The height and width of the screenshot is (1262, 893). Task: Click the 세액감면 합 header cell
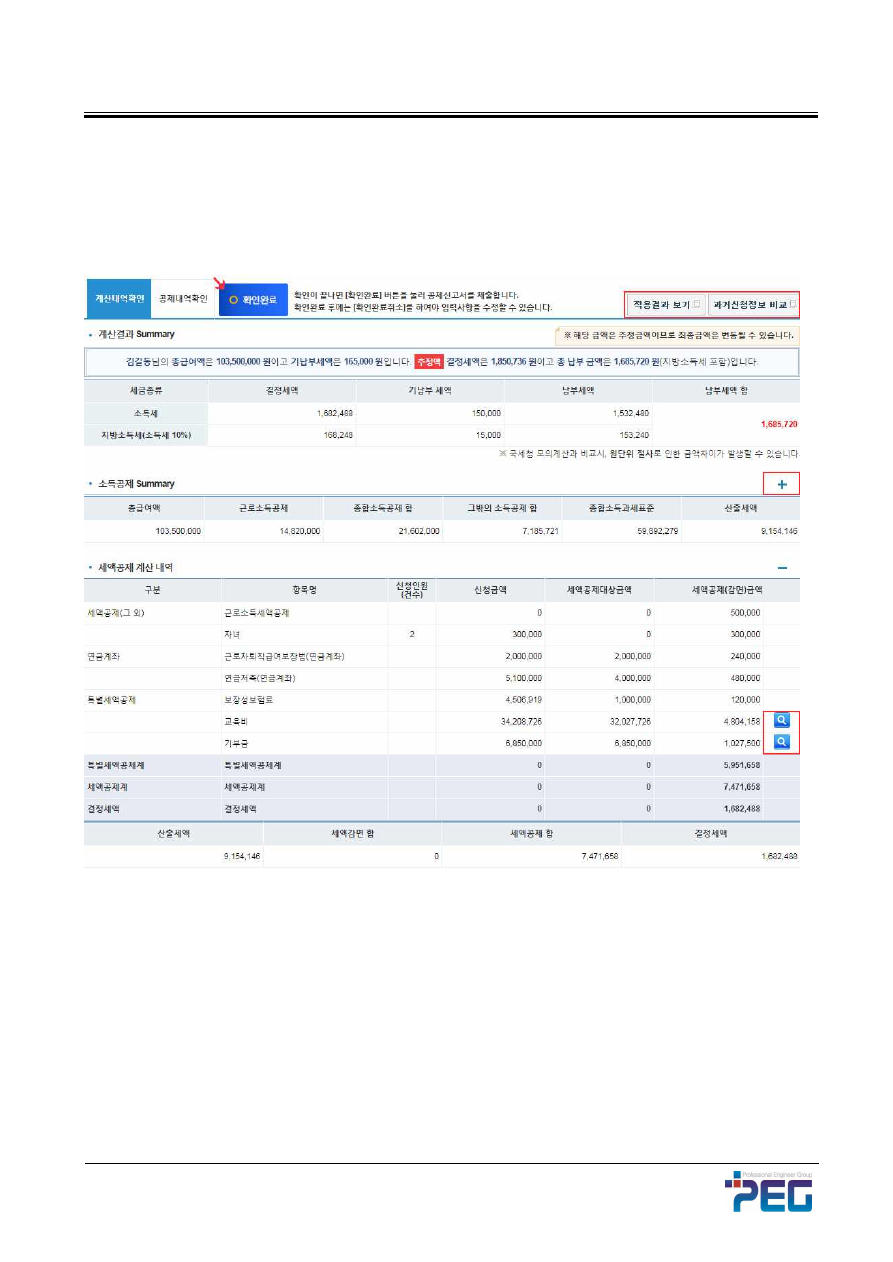point(352,832)
